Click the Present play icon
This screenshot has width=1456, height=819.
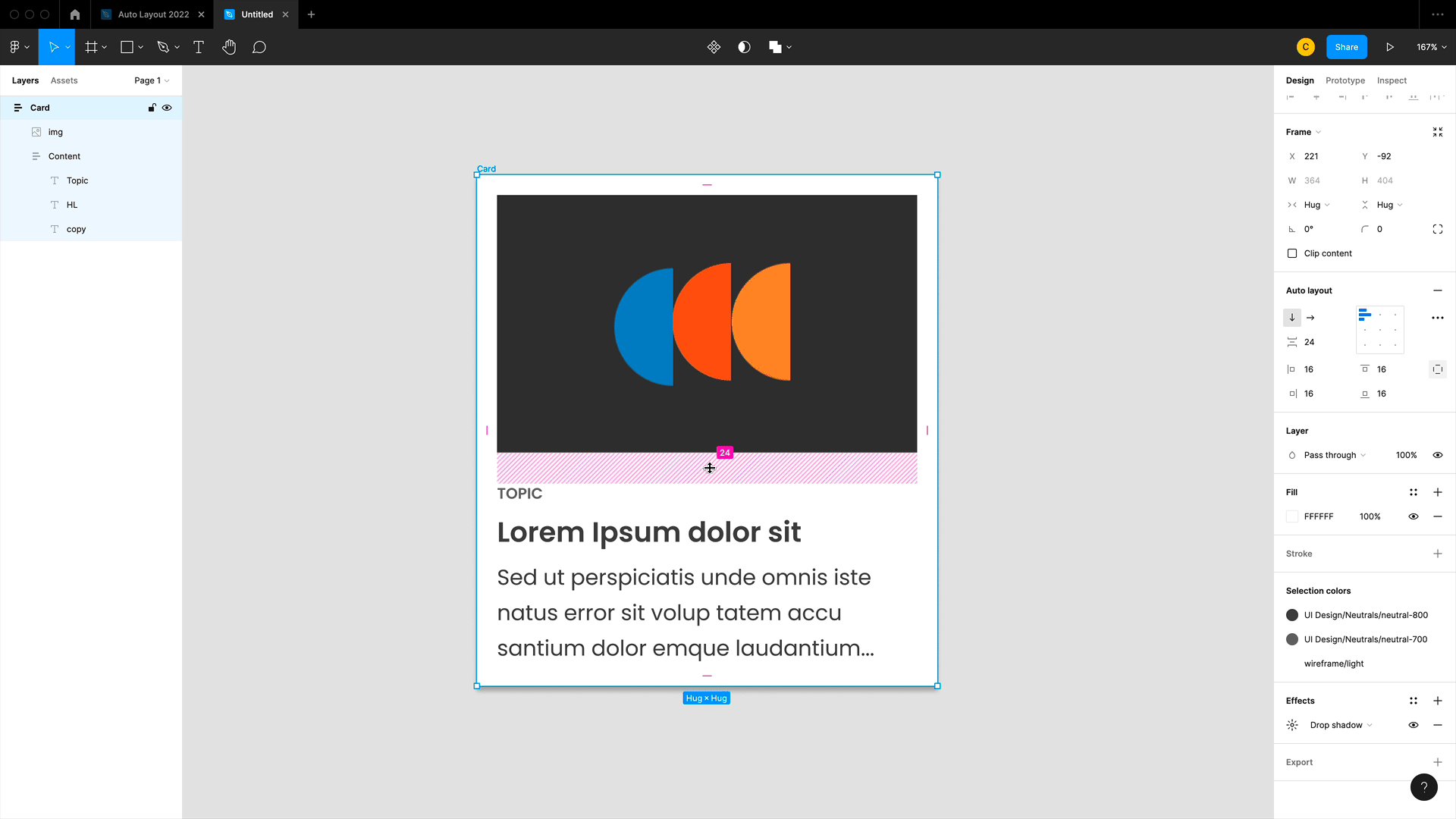pyautogui.click(x=1390, y=47)
